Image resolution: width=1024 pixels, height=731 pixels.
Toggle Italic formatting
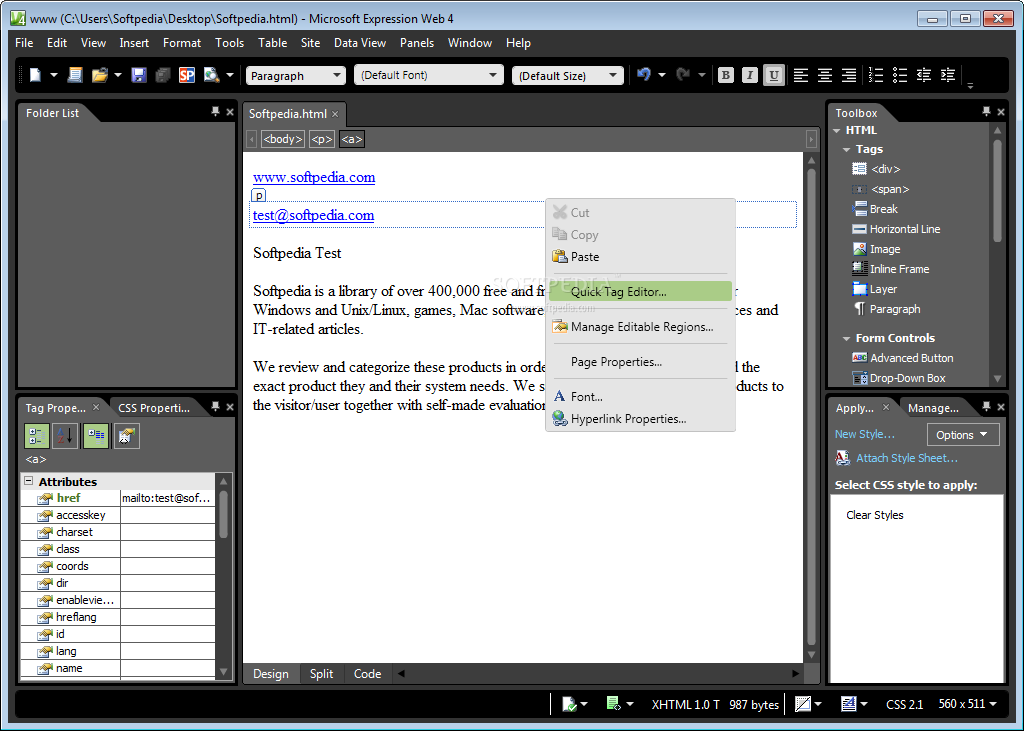(750, 75)
